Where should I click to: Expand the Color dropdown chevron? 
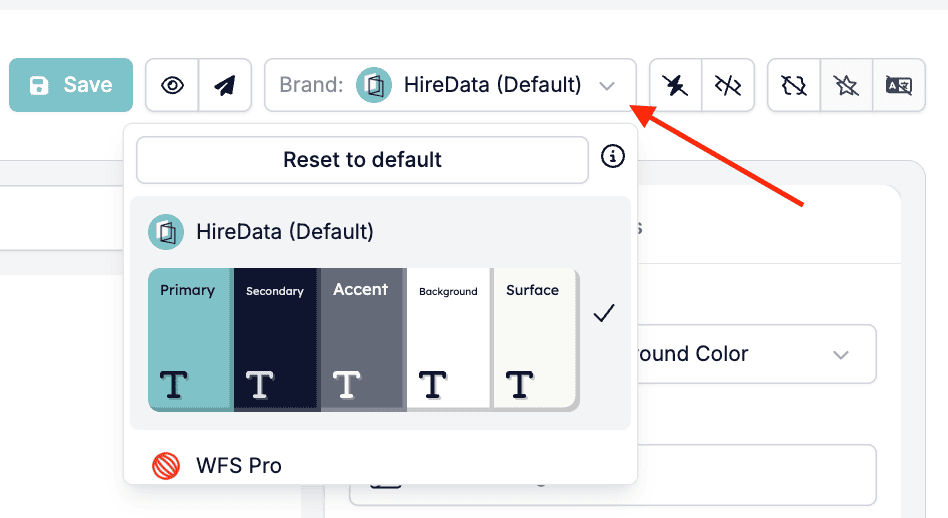point(841,355)
